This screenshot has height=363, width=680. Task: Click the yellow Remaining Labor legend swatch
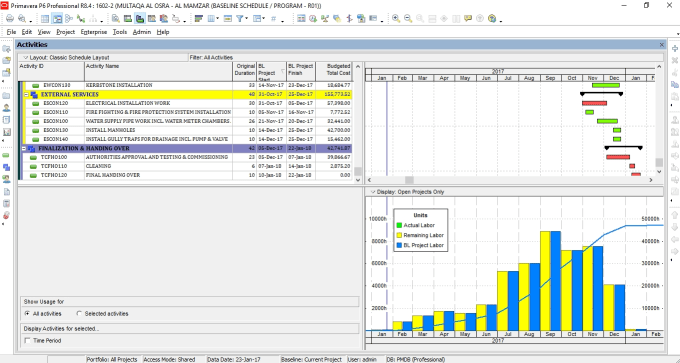[399, 235]
